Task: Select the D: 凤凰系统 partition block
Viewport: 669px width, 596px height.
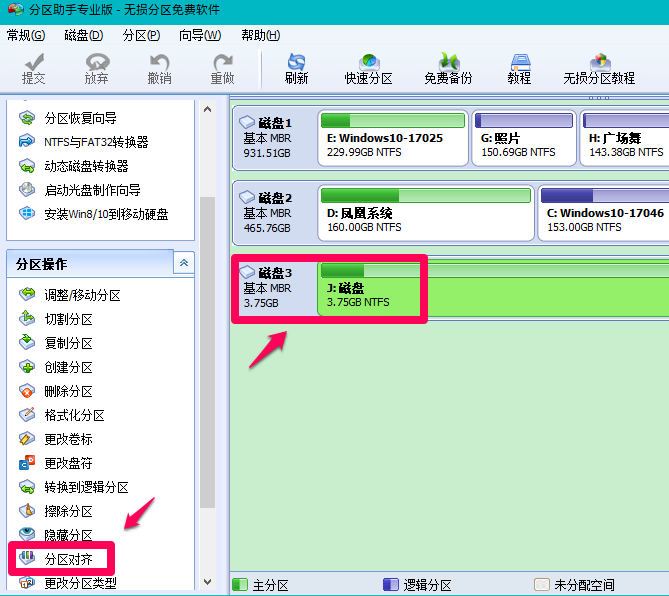Action: coord(425,214)
